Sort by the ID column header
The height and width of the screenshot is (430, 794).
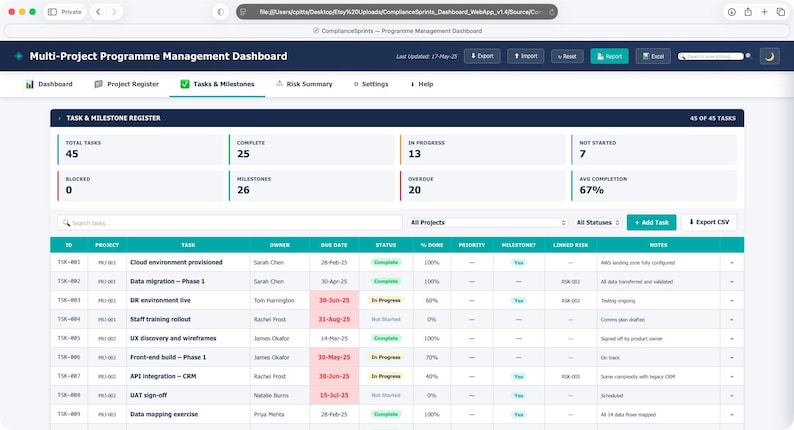coord(69,245)
